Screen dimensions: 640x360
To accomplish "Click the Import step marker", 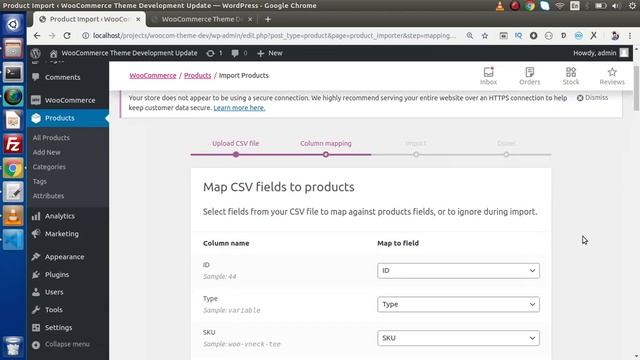I will click(416, 155).
